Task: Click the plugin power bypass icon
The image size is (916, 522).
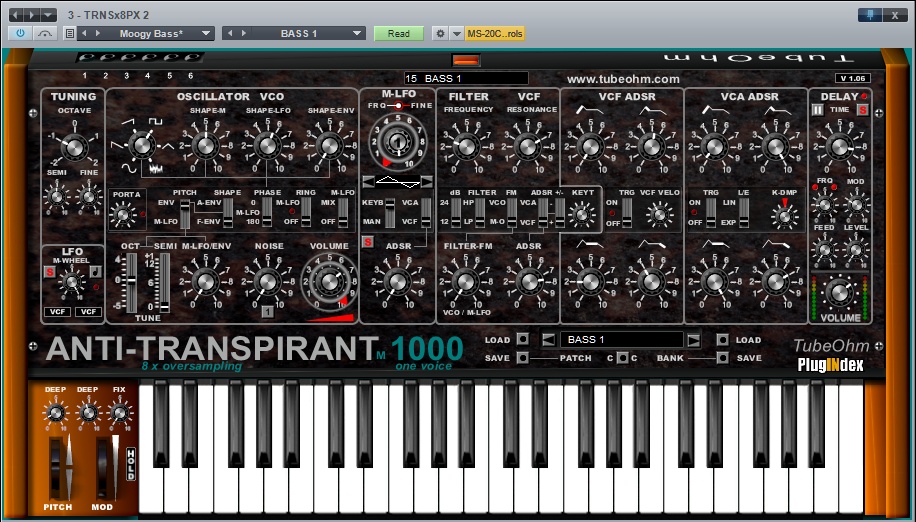Action: [20, 33]
